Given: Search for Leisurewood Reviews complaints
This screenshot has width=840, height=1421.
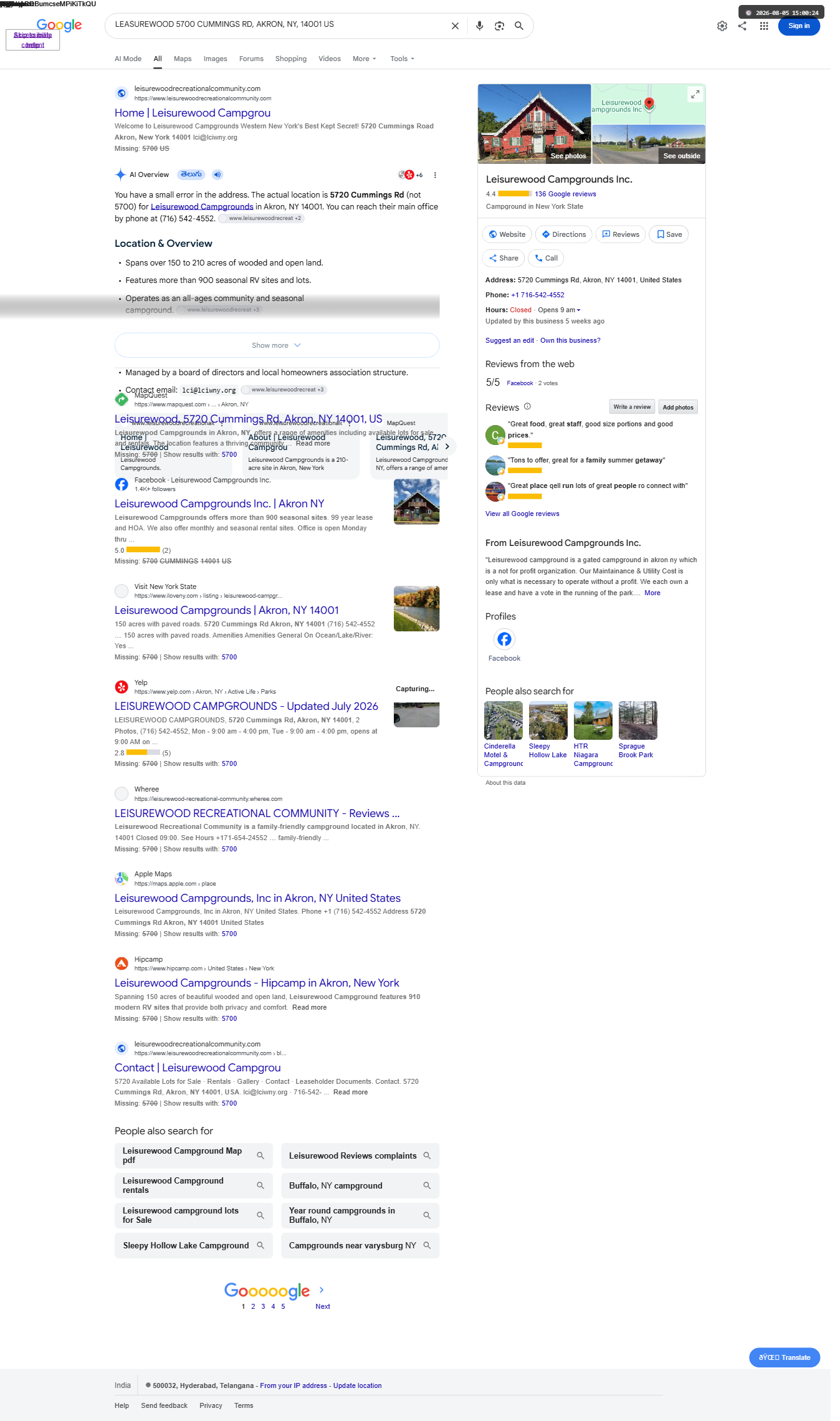Looking at the screenshot, I should [x=360, y=1155].
